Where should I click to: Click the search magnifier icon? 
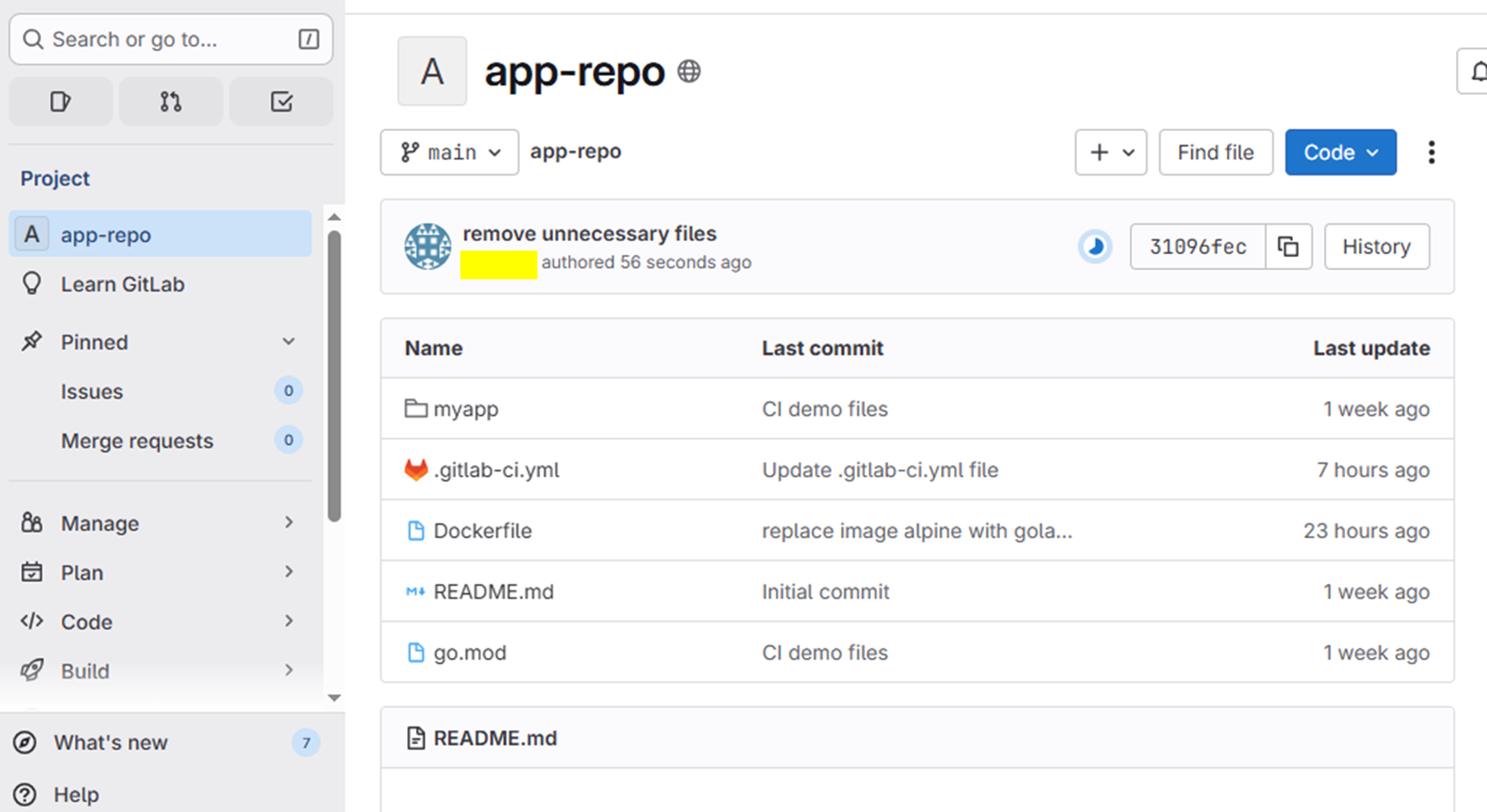click(32, 39)
